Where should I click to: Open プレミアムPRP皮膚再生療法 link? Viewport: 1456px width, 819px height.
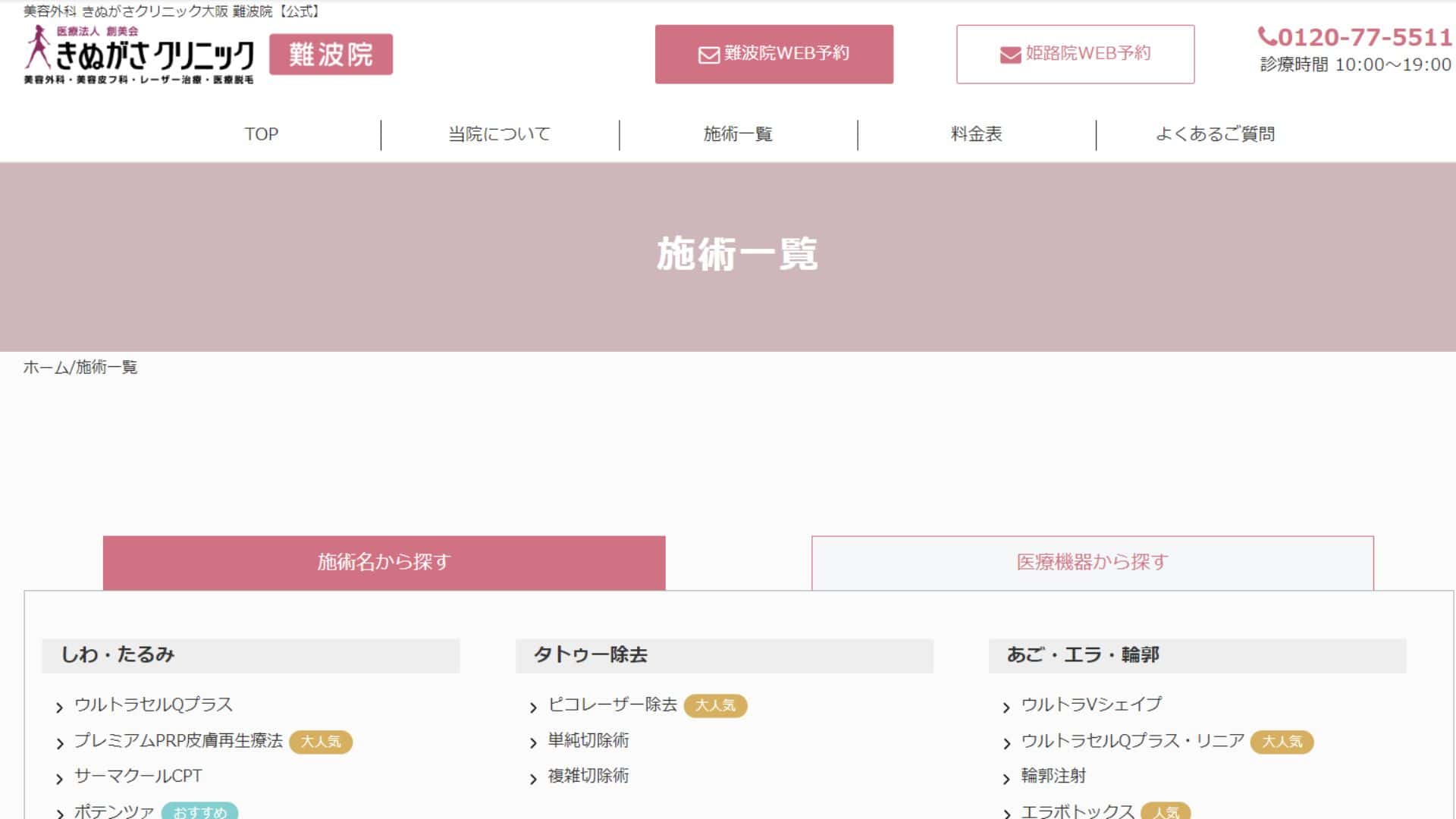pyautogui.click(x=178, y=741)
